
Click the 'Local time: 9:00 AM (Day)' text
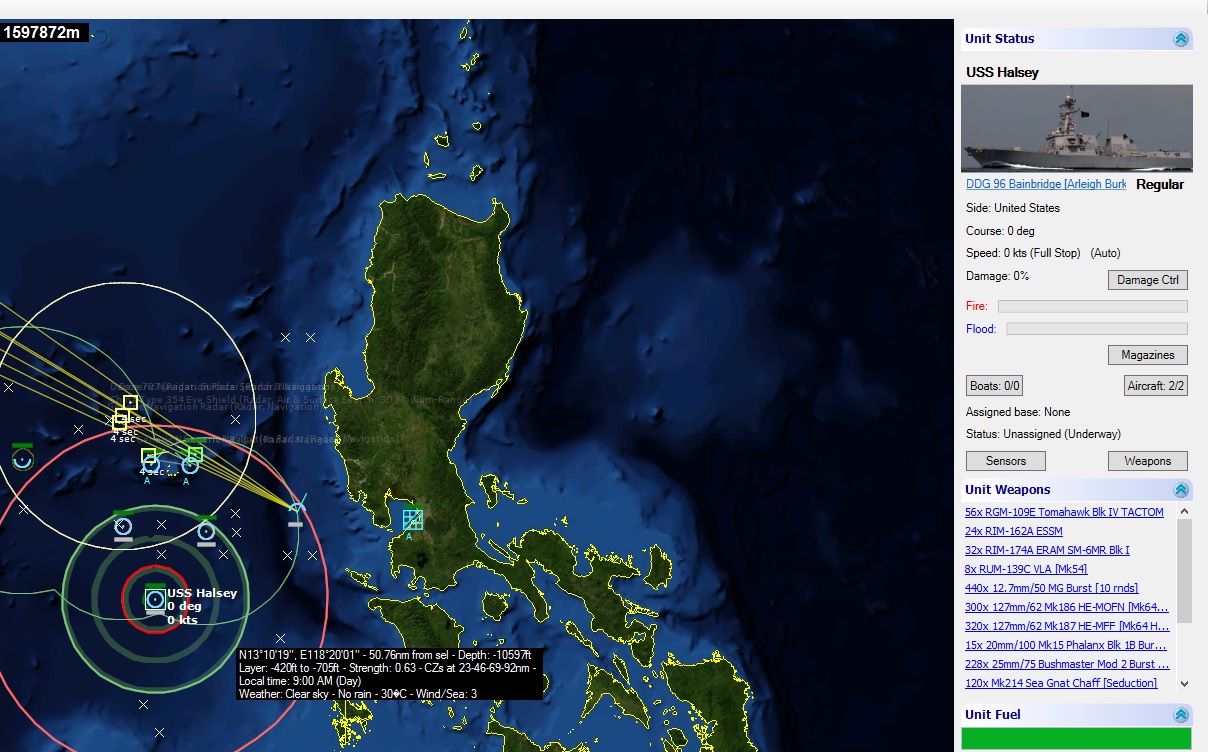[x=298, y=681]
